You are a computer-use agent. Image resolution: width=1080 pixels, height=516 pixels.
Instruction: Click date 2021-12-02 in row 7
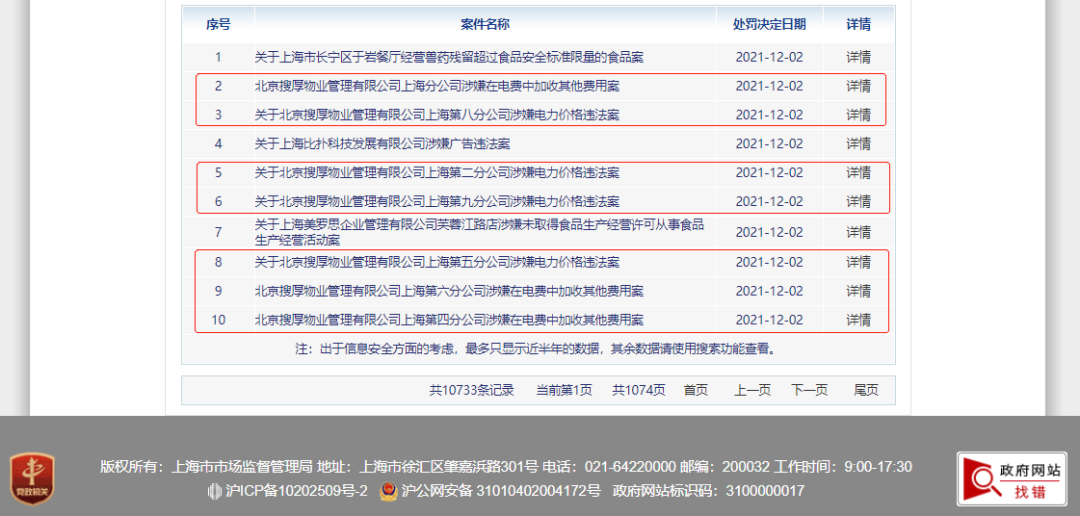pyautogui.click(x=769, y=232)
